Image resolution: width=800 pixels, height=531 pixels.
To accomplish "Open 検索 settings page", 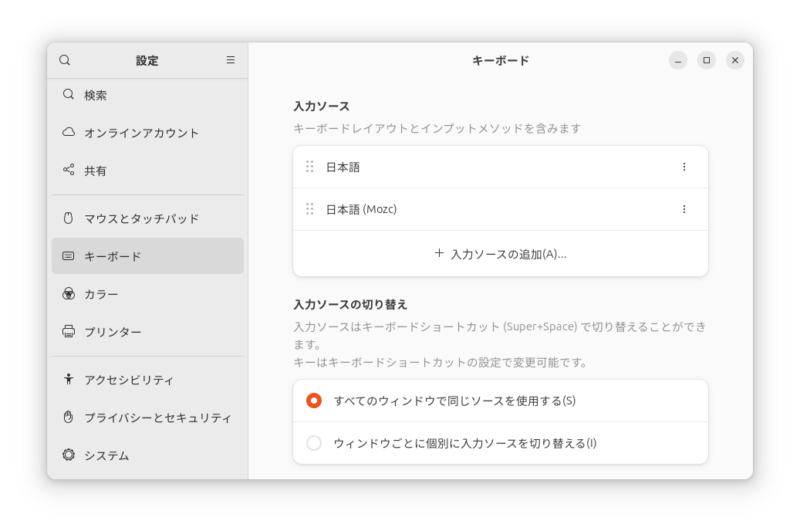I will (x=147, y=95).
